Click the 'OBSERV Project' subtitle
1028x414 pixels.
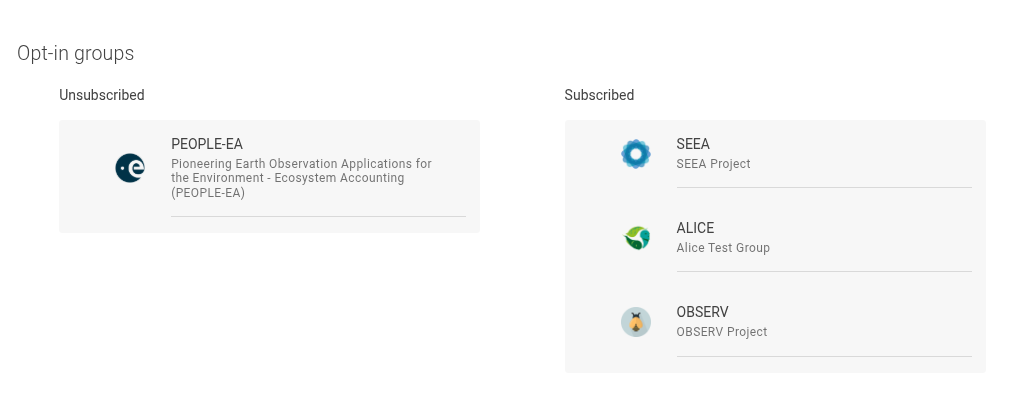(x=721, y=332)
